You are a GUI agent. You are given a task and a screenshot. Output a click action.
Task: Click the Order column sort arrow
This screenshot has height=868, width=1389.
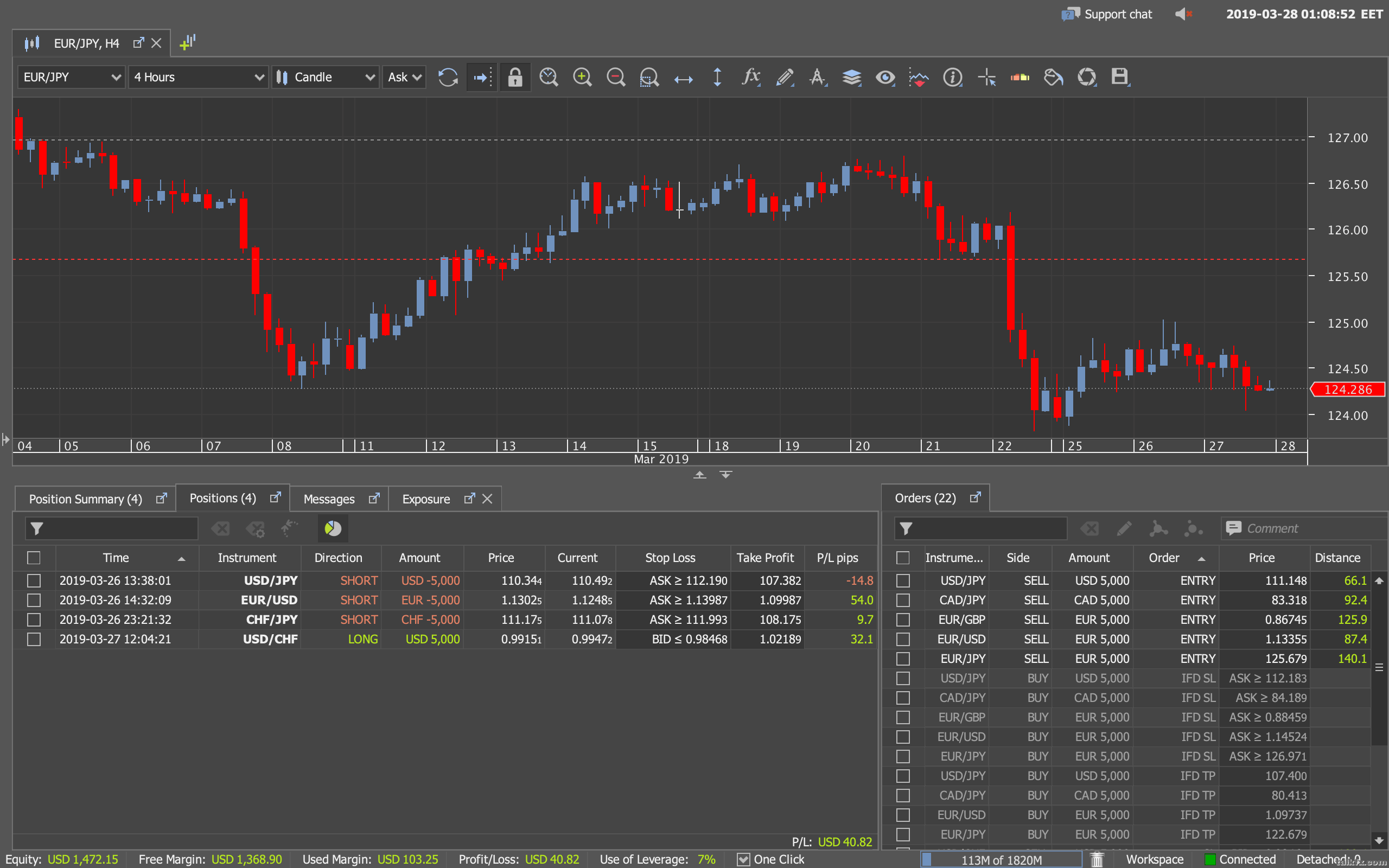point(1201,559)
